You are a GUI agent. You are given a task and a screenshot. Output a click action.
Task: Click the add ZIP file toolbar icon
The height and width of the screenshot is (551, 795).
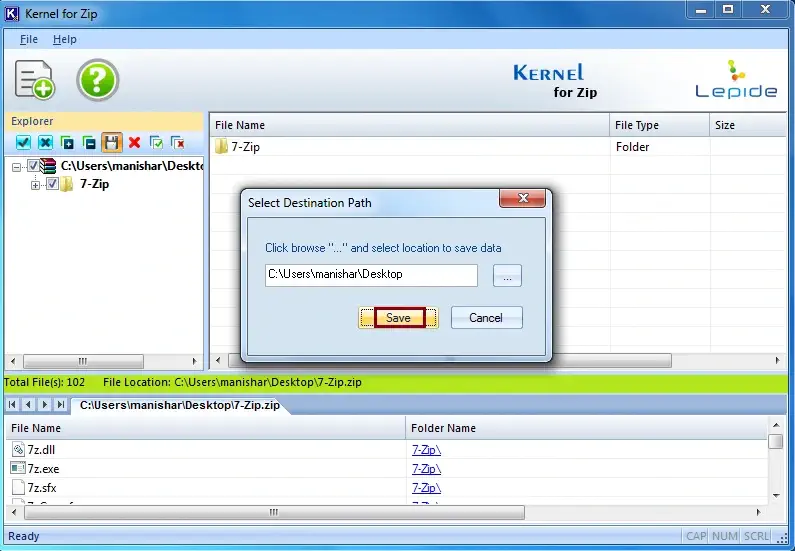(x=34, y=80)
